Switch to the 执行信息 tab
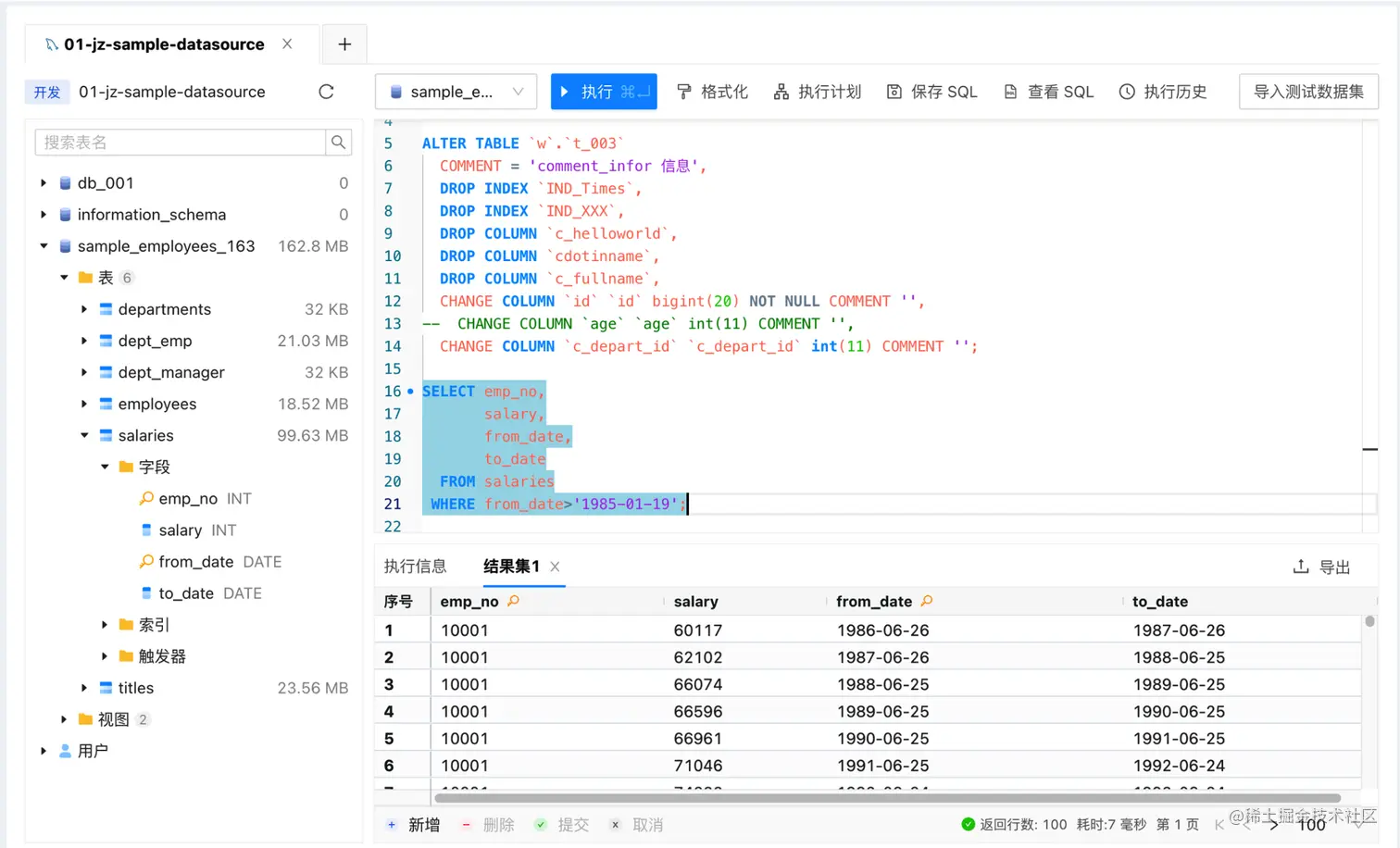The width and height of the screenshot is (1400, 848). click(417, 566)
